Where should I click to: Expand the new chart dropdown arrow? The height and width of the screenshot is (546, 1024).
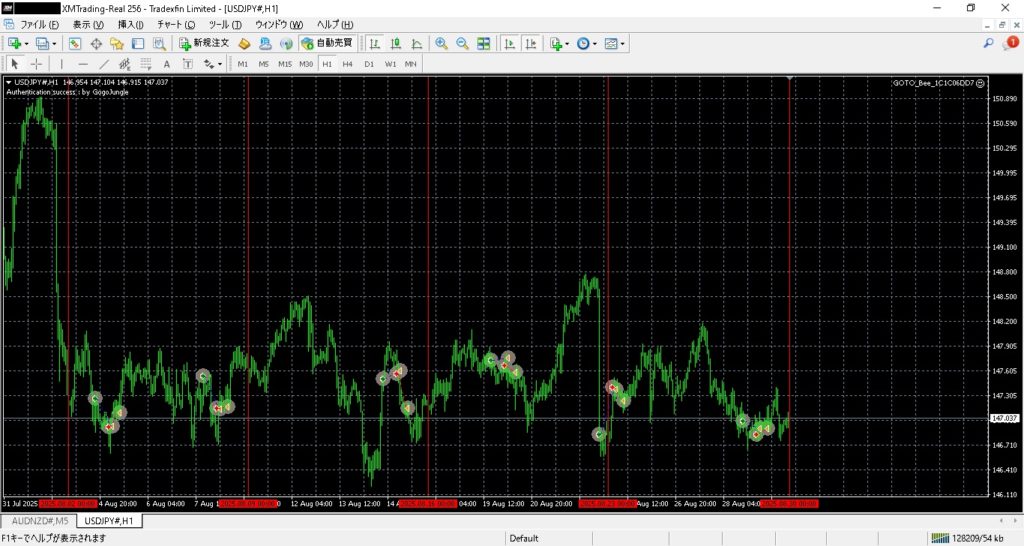tap(26, 44)
